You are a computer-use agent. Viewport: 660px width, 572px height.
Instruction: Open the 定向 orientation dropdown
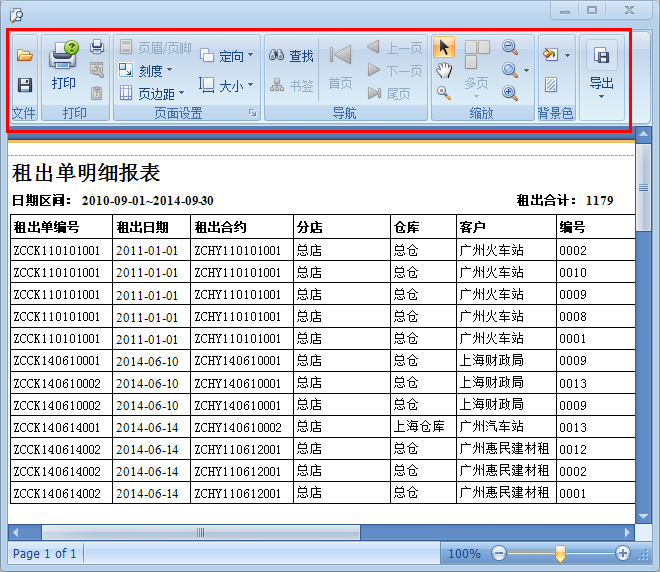[x=227, y=56]
